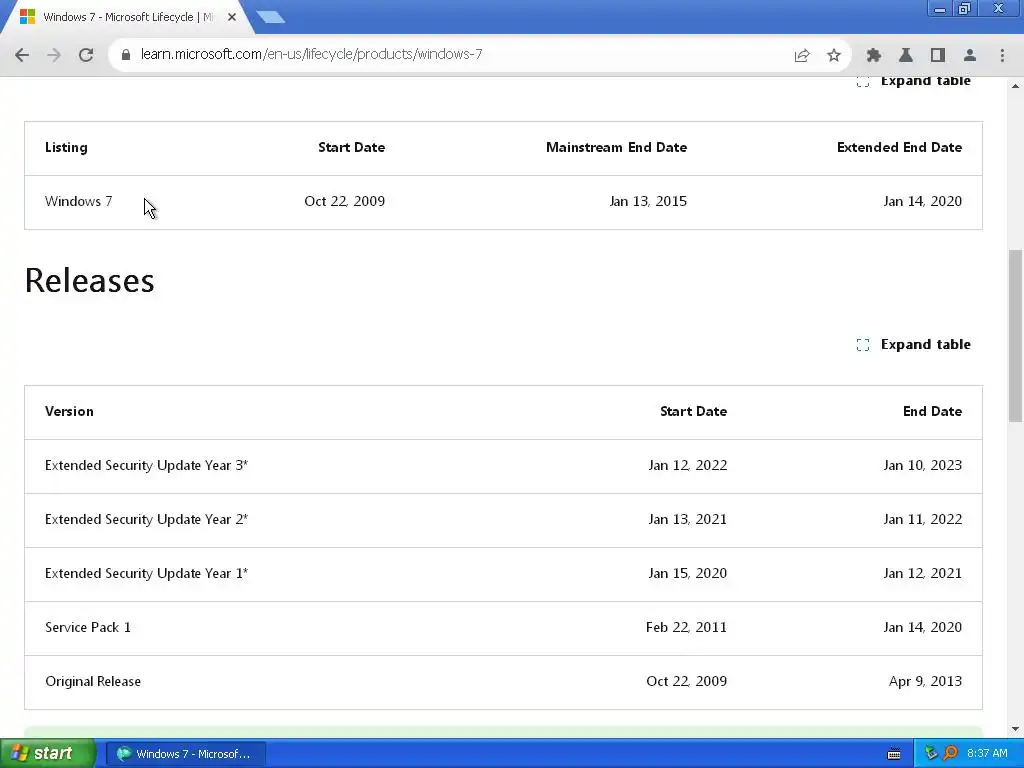Click the 8:37 AM taskbar clock

click(x=987, y=754)
